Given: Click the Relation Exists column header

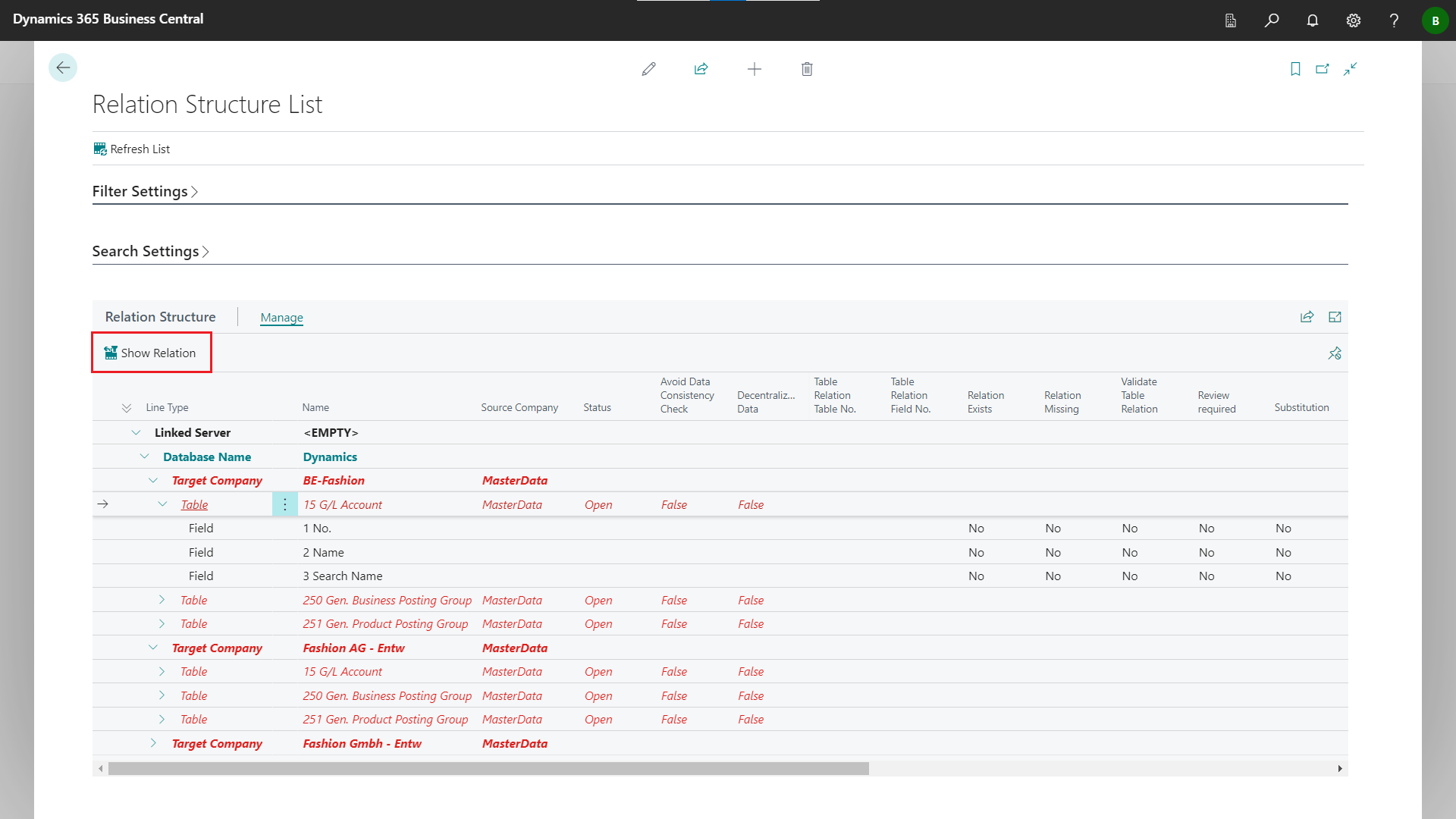Looking at the screenshot, I should [986, 402].
